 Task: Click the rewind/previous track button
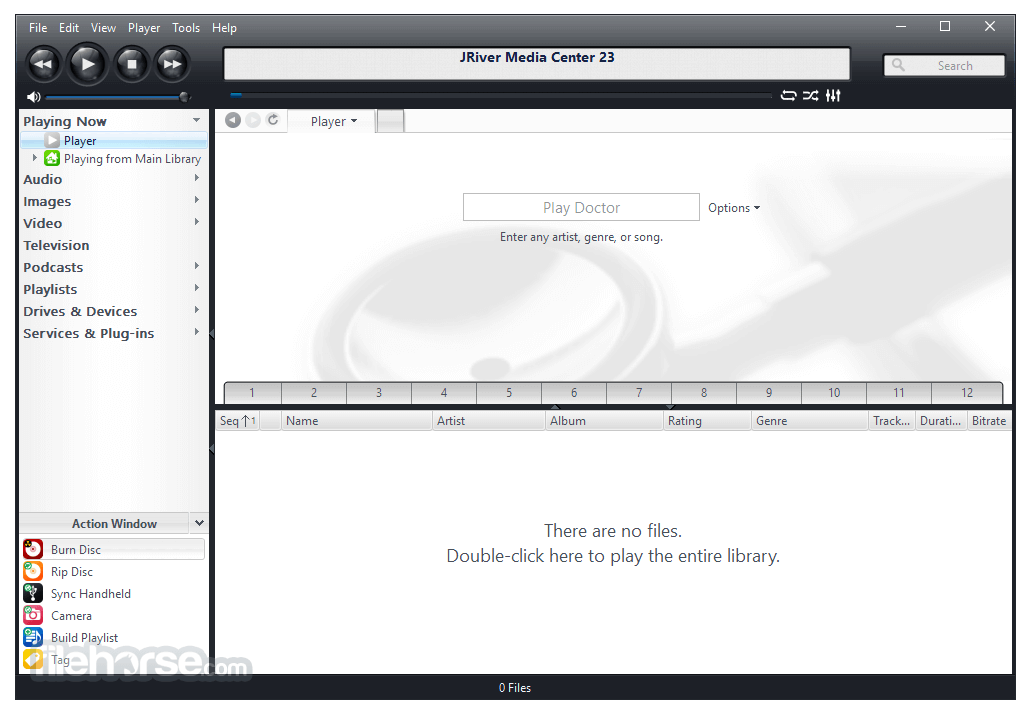[43, 64]
